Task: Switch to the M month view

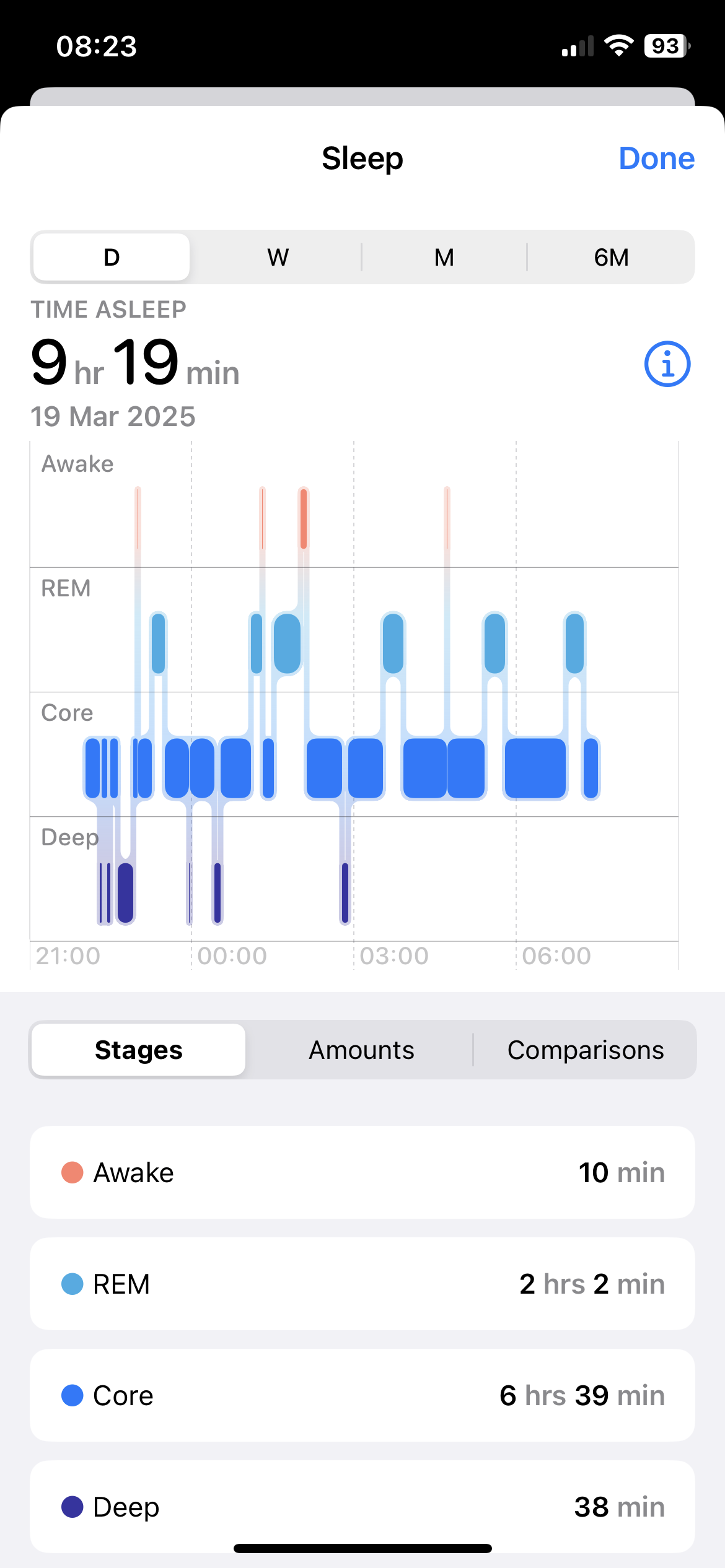Action: tap(444, 257)
